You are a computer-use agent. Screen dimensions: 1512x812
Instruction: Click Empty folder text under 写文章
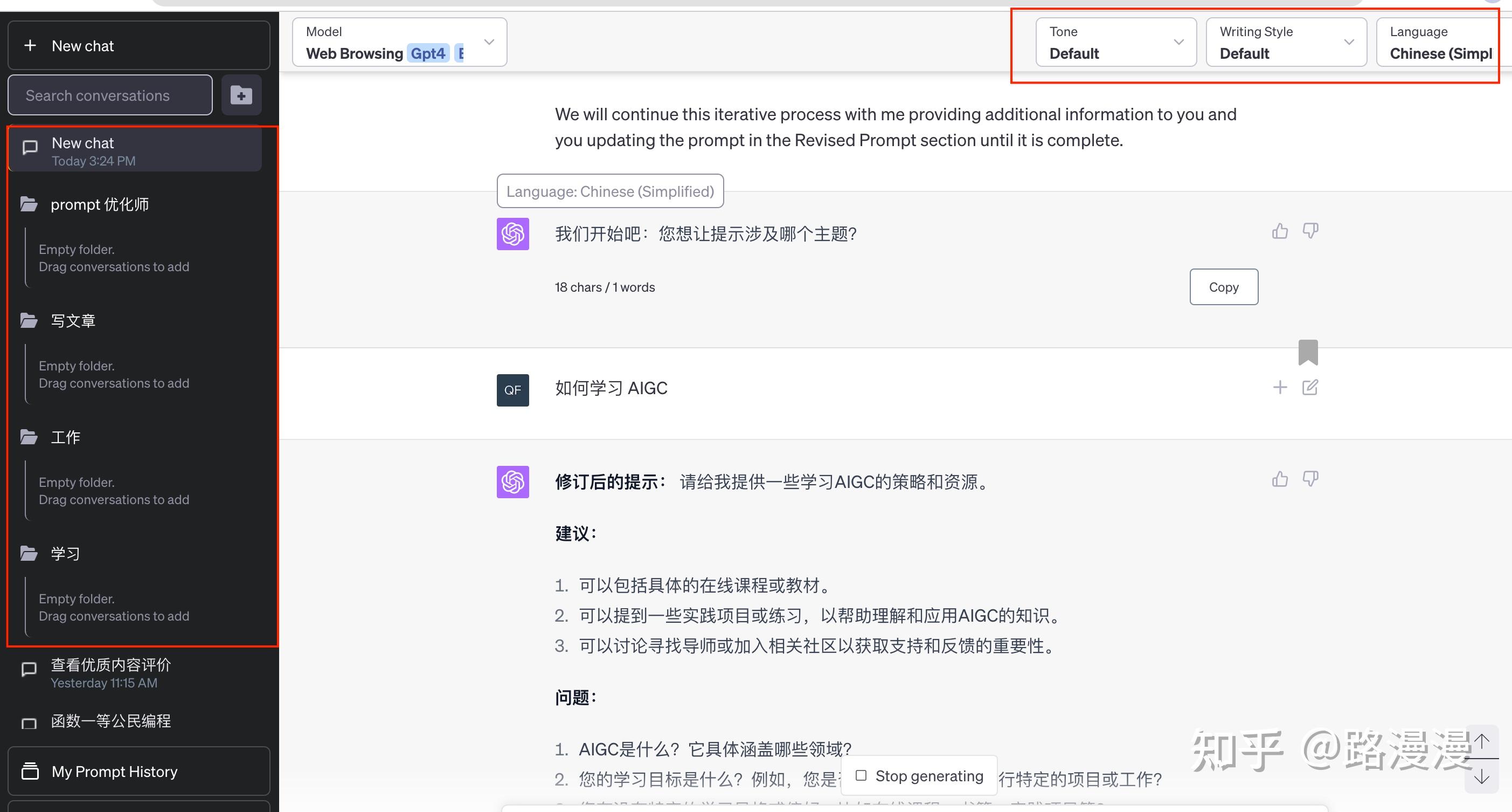[114, 374]
